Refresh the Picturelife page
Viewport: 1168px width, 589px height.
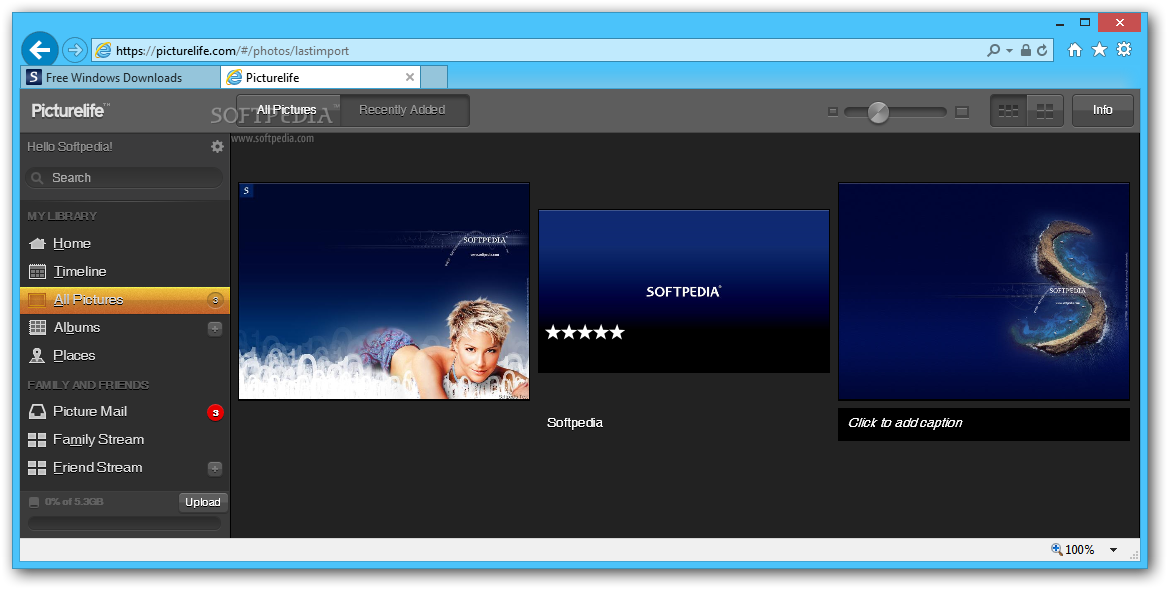[x=1042, y=51]
